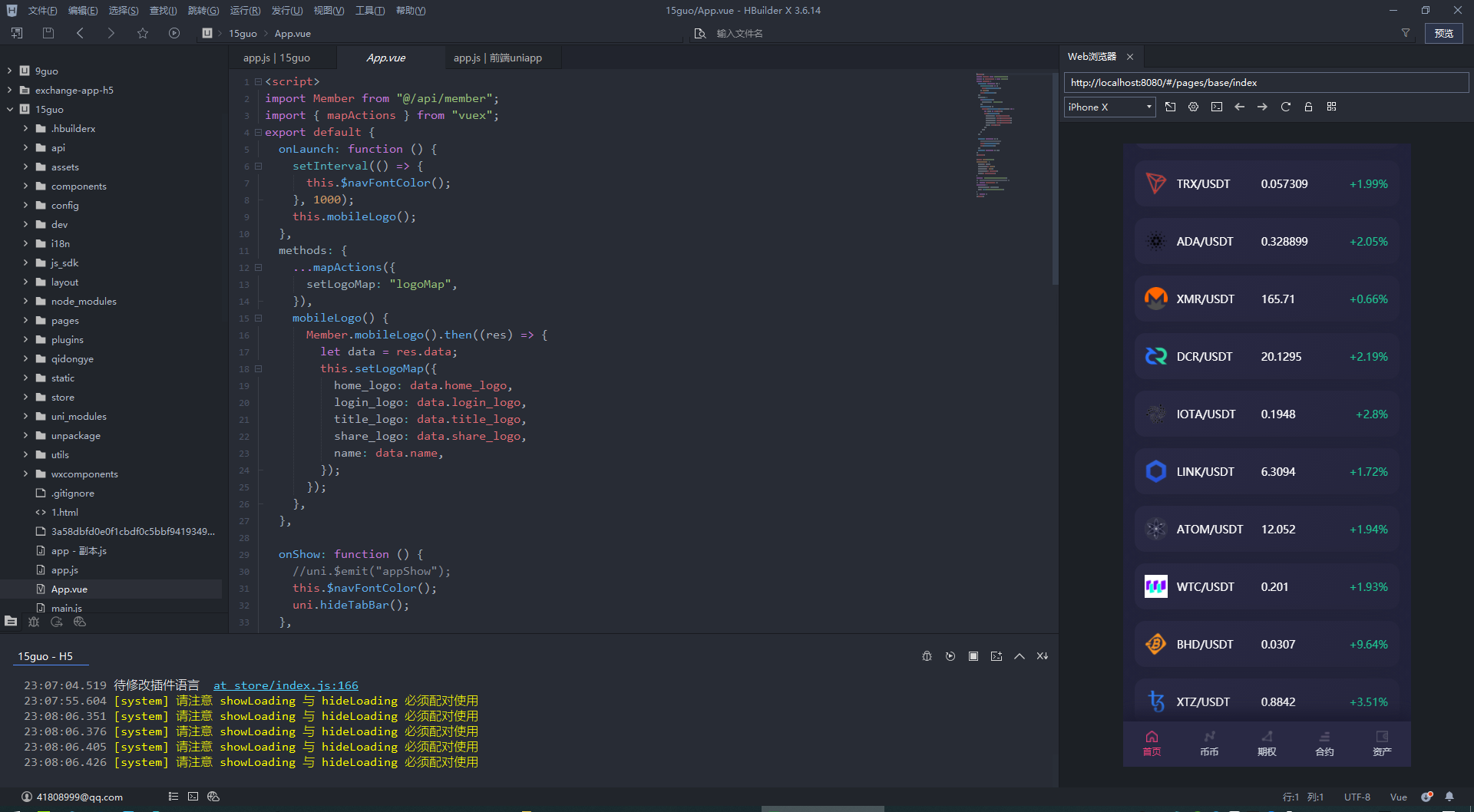
Task: Expand the store folder
Action: (x=25, y=397)
